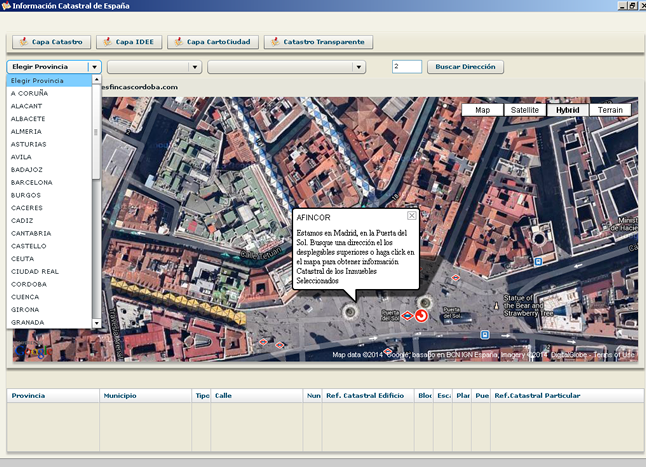Choose A CORUÑA from province list
Viewport: 646px width, 467px height.
pyautogui.click(x=49, y=93)
